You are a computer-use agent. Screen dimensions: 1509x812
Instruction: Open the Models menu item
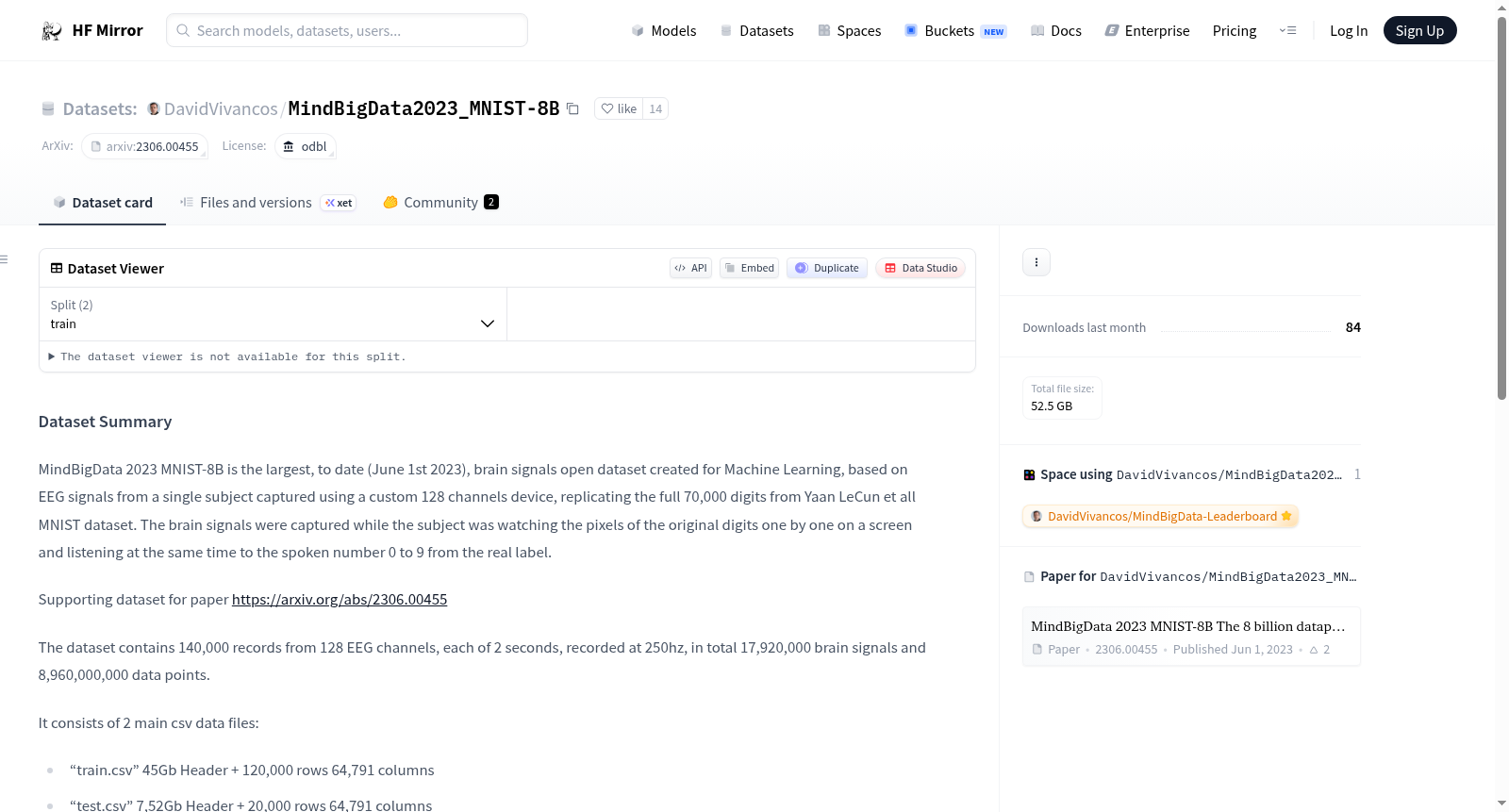664,31
